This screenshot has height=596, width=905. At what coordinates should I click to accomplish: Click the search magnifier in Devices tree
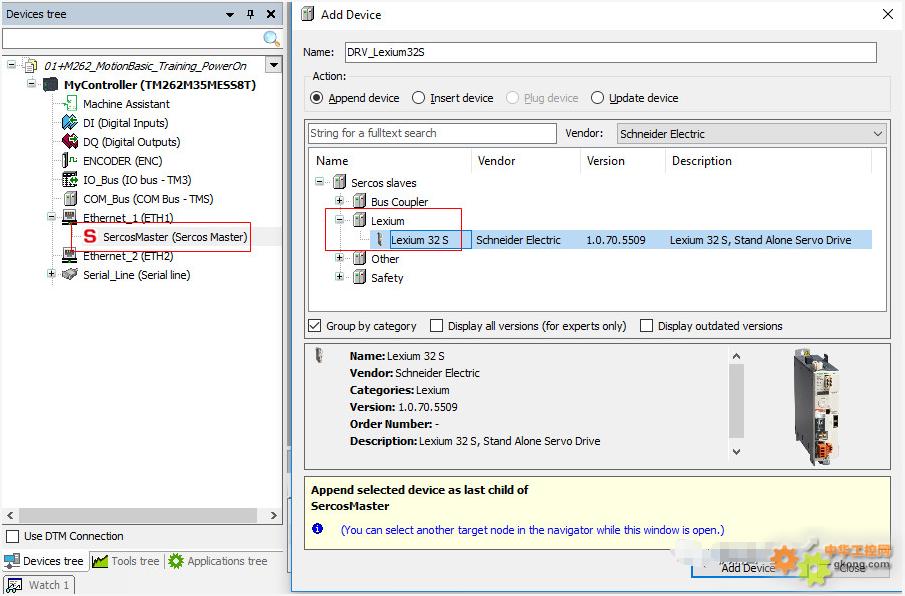pyautogui.click(x=271, y=39)
